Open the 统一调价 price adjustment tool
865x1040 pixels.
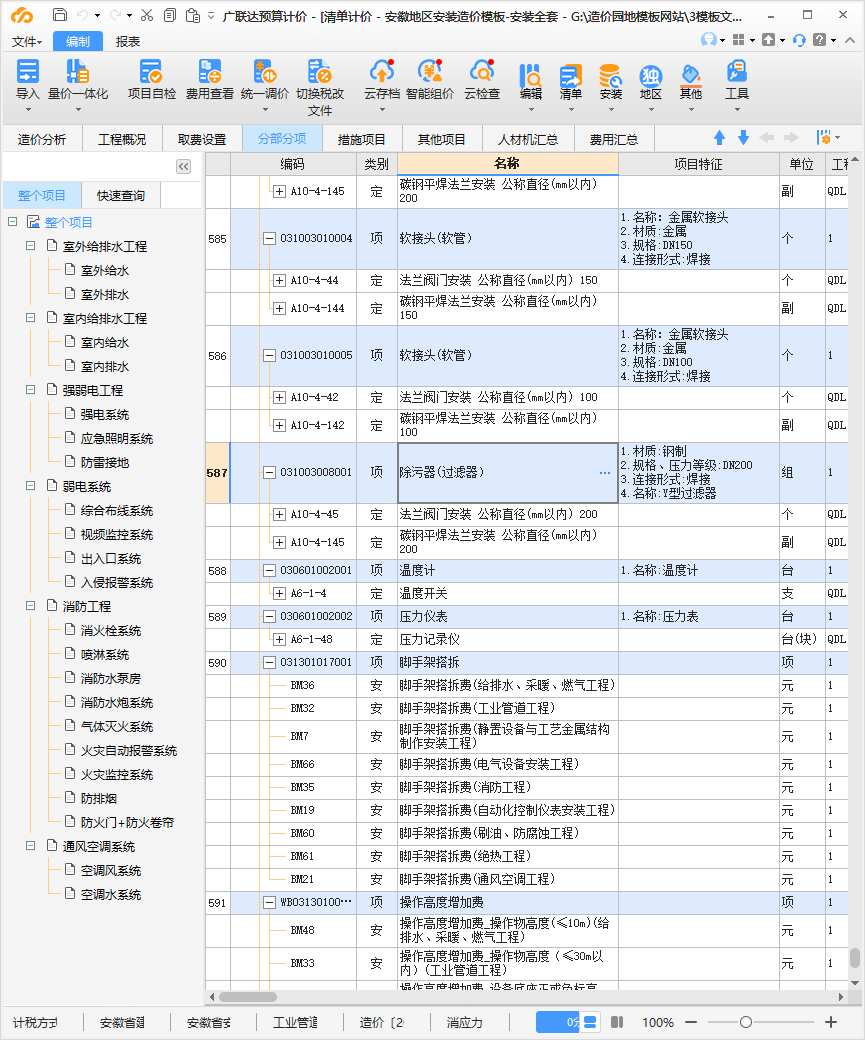(x=264, y=80)
